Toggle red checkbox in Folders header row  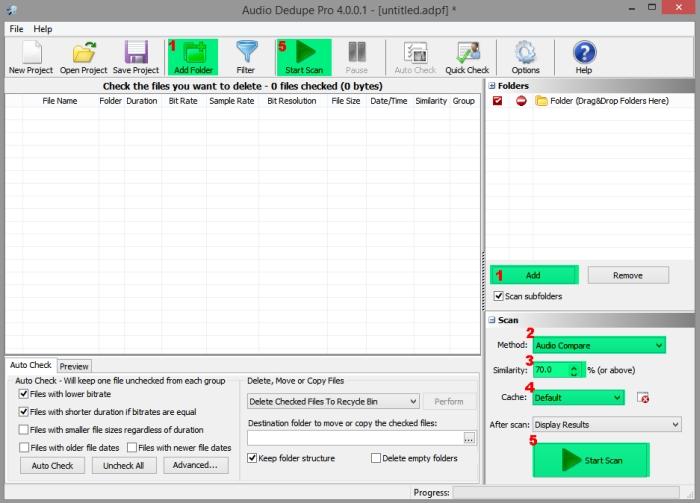coord(497,101)
